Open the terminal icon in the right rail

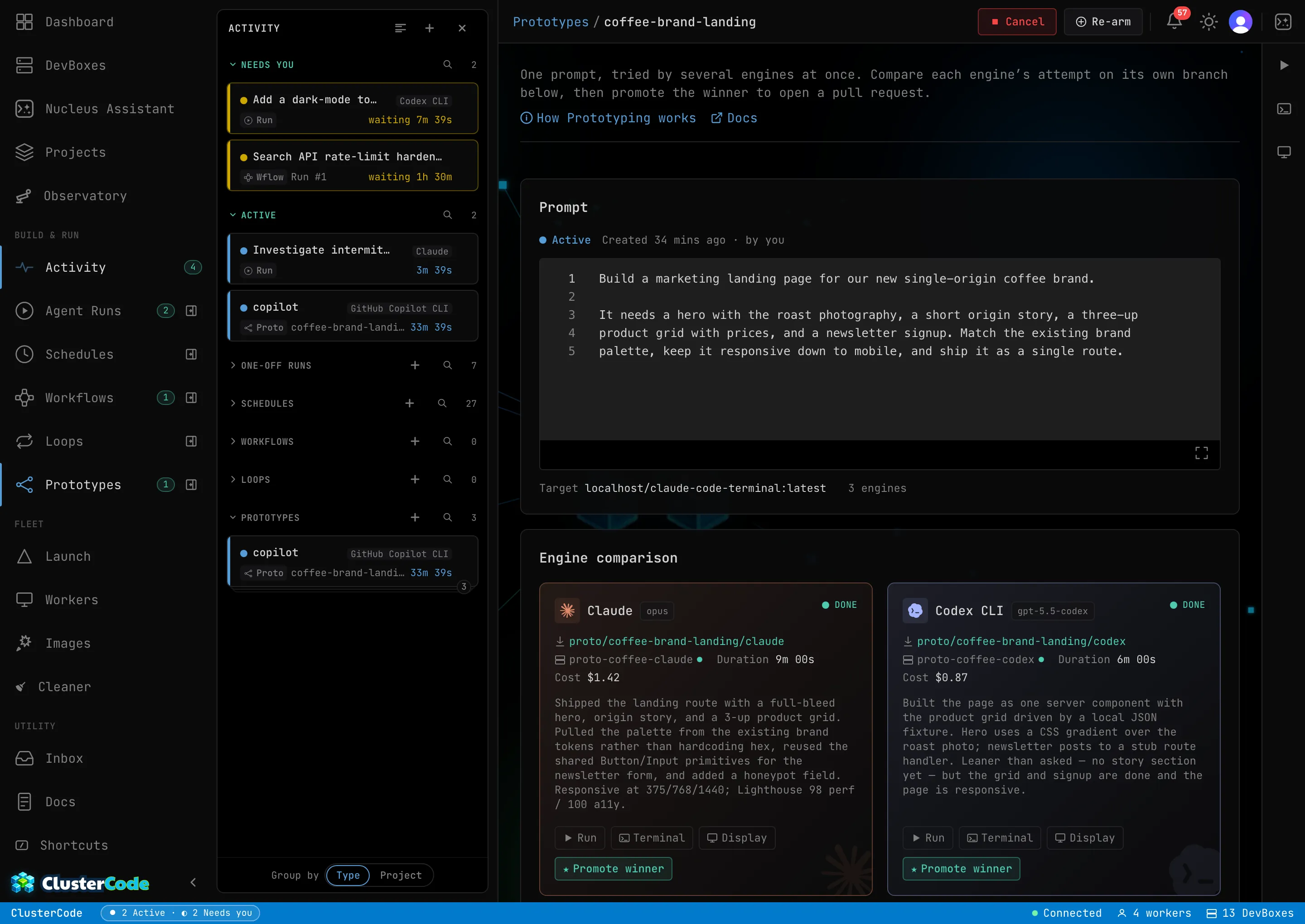1284,109
